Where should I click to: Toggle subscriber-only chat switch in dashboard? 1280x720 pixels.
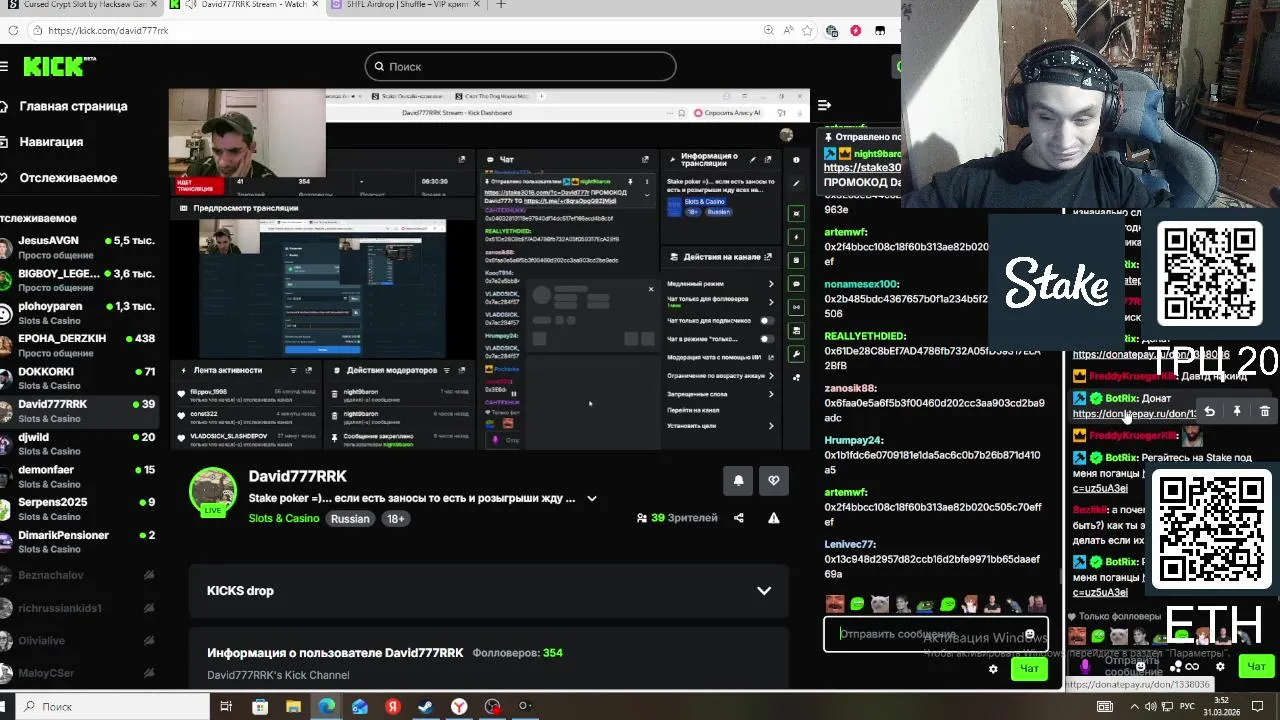pyautogui.click(x=766, y=320)
